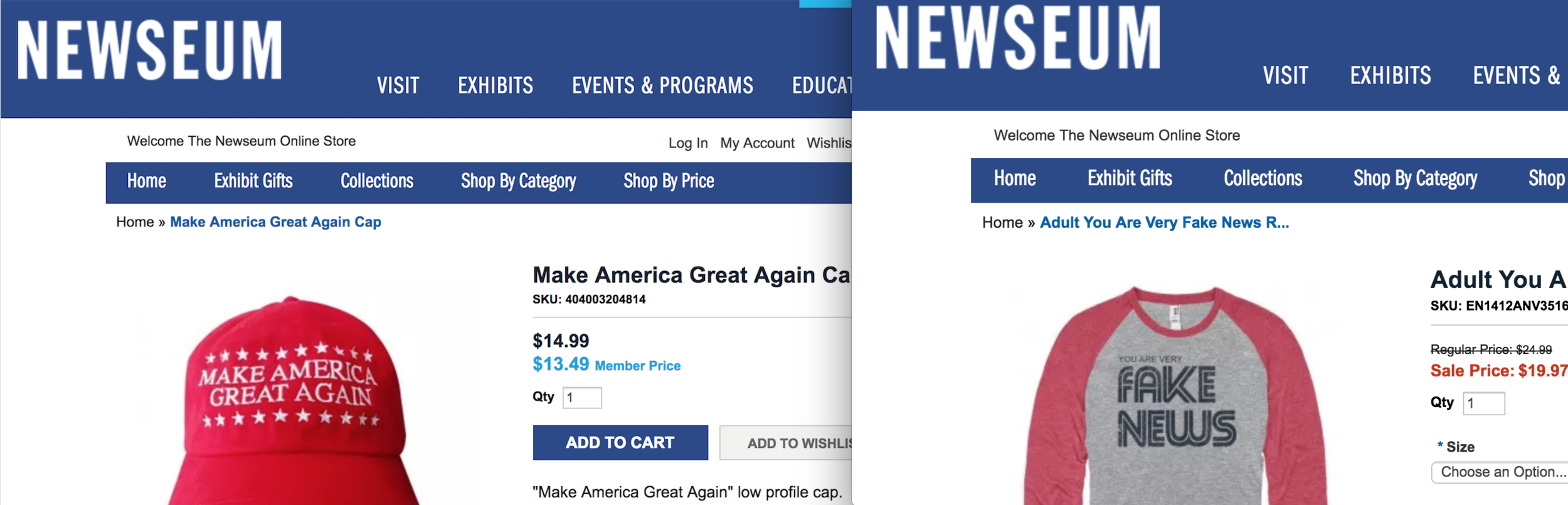Go to VISIT in left top navigation
1568x505 pixels.
398,85
